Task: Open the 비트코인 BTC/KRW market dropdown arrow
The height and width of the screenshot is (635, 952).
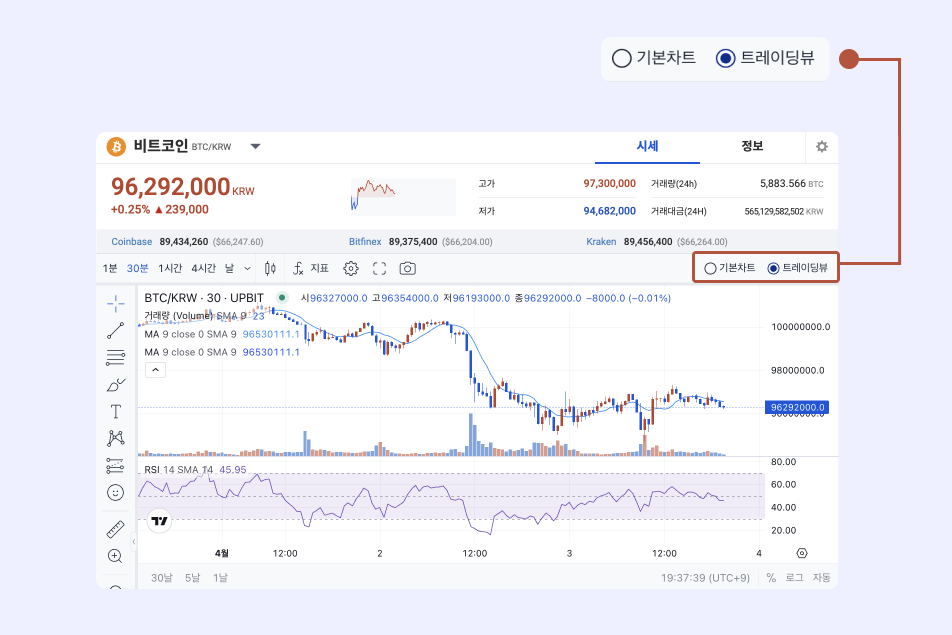Action: tap(256, 146)
